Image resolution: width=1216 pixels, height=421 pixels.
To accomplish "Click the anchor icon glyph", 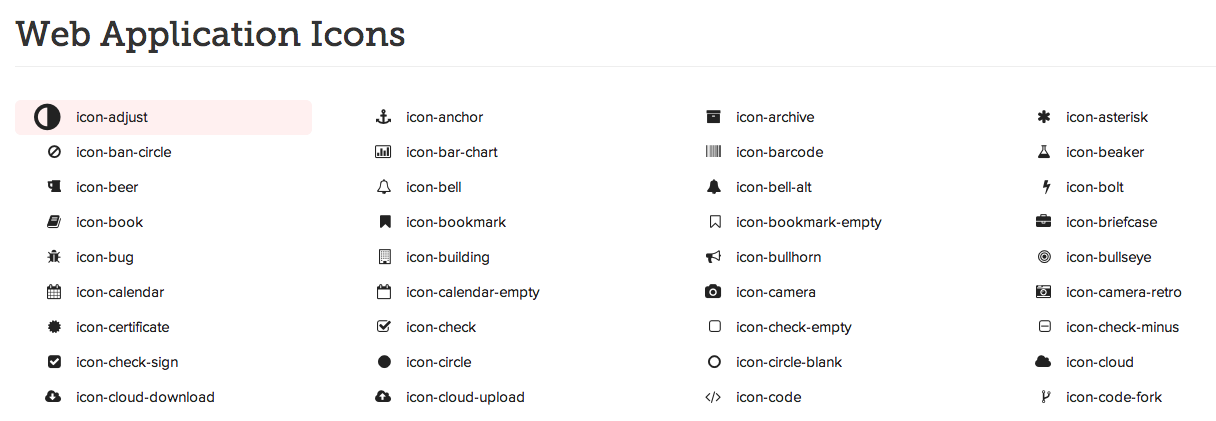I will (x=383, y=117).
